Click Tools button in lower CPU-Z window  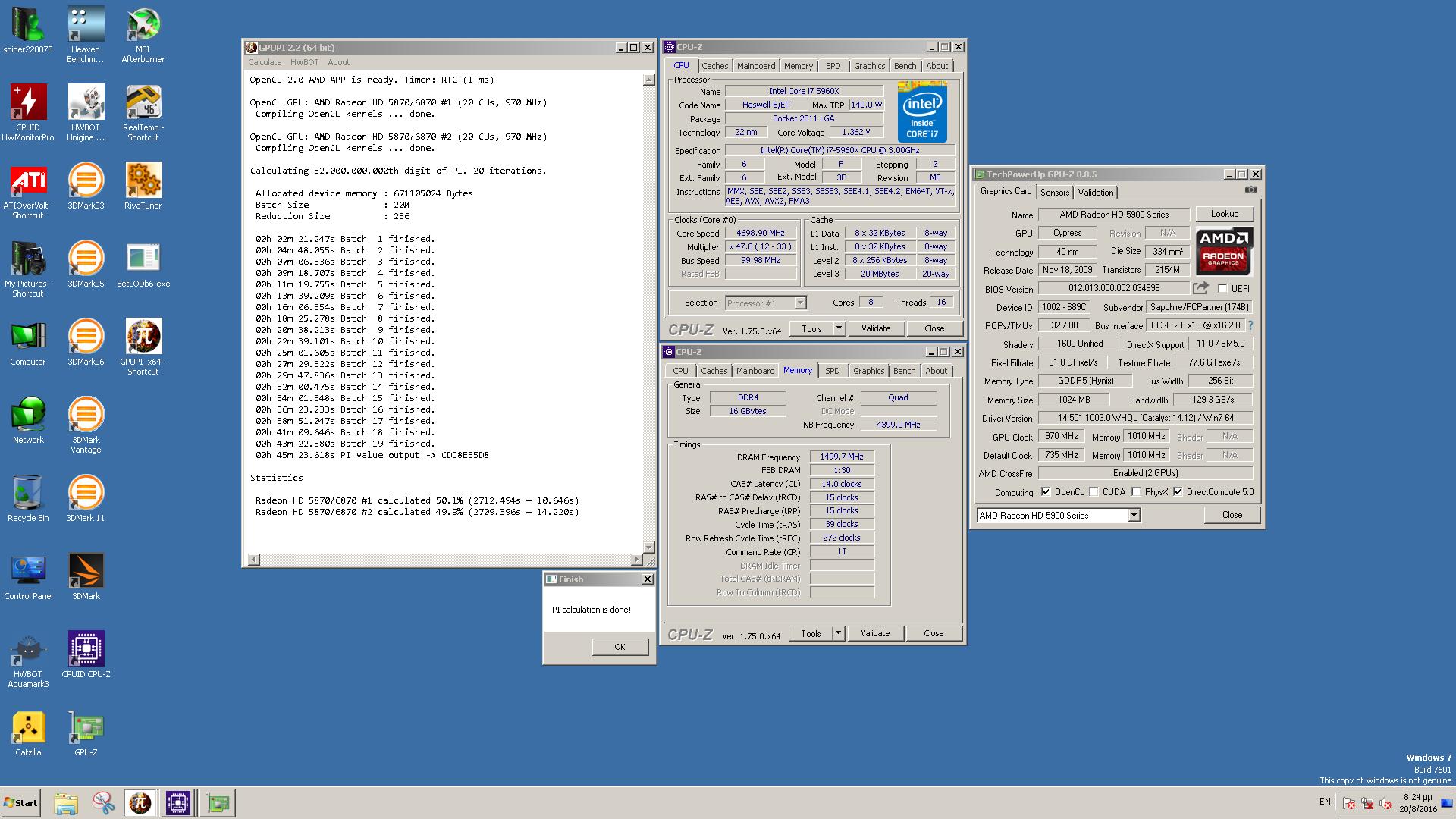[811, 633]
